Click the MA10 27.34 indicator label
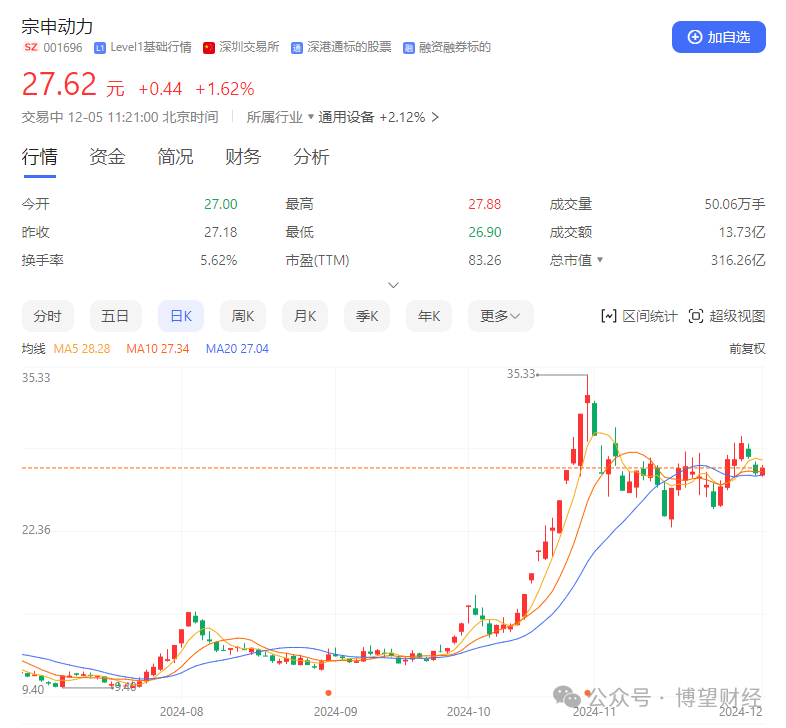Viewport: 786px width, 728px height. point(158,348)
